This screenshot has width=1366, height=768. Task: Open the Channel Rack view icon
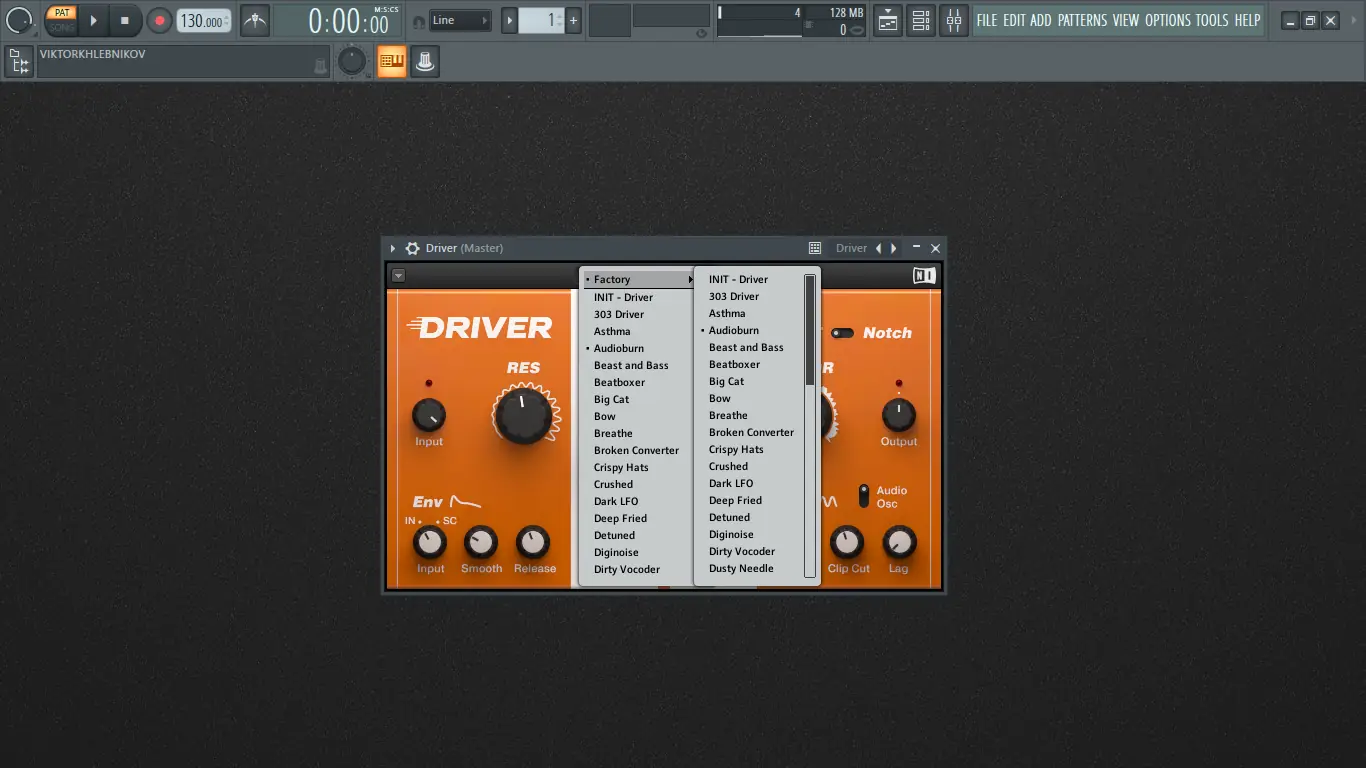(921, 20)
